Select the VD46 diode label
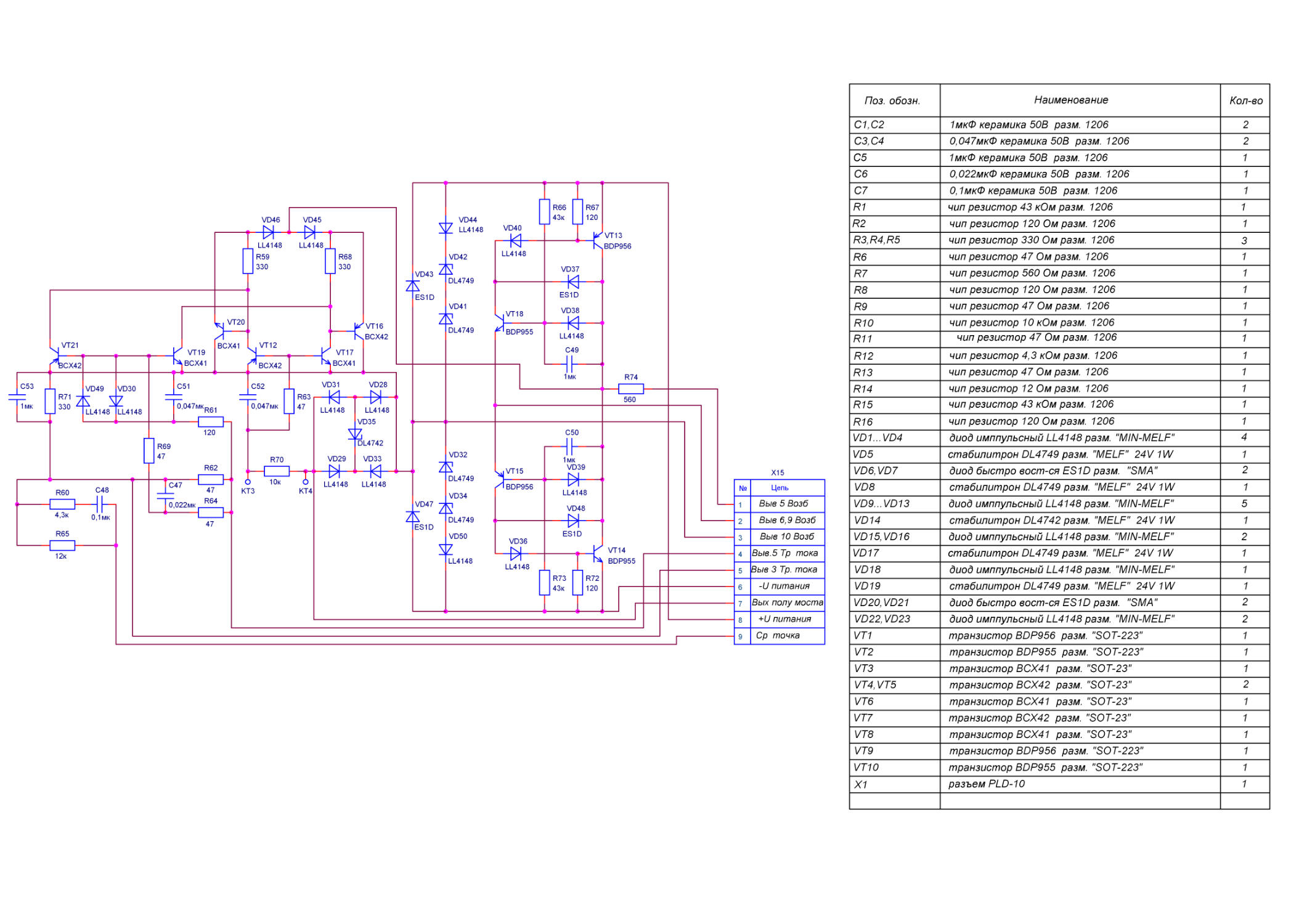The height and width of the screenshot is (924, 1307). tap(271, 220)
